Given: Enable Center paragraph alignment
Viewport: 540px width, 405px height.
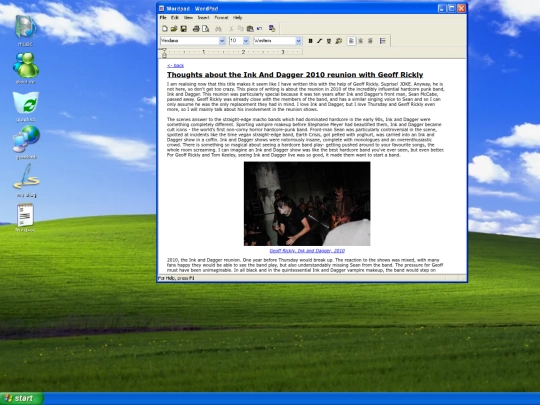Looking at the screenshot, I should 361,41.
